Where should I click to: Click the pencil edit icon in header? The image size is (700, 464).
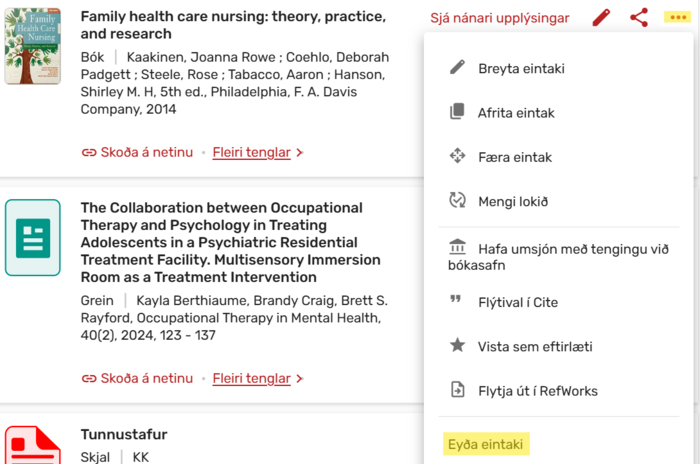601,18
